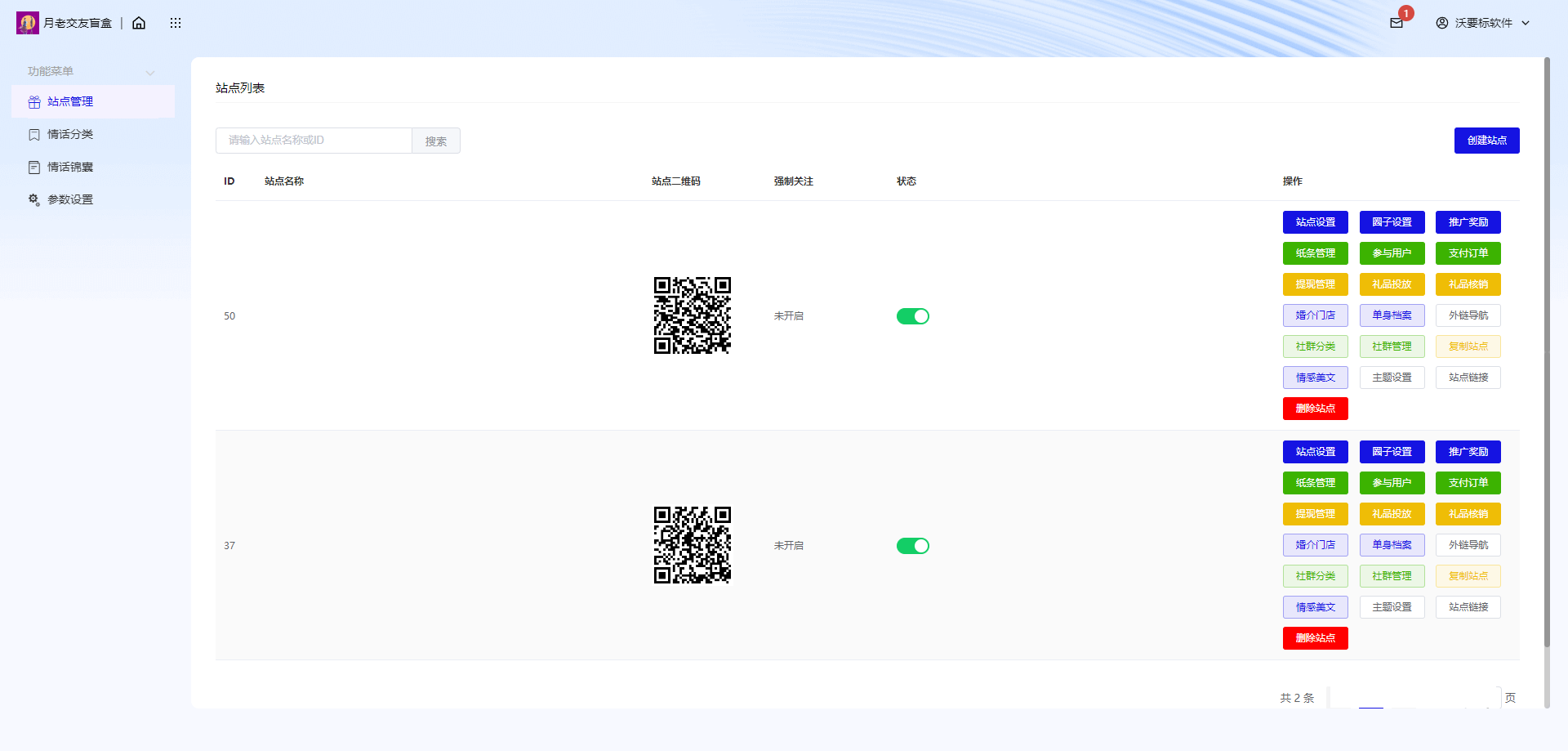Open 社群管理 for site 37

point(1392,576)
